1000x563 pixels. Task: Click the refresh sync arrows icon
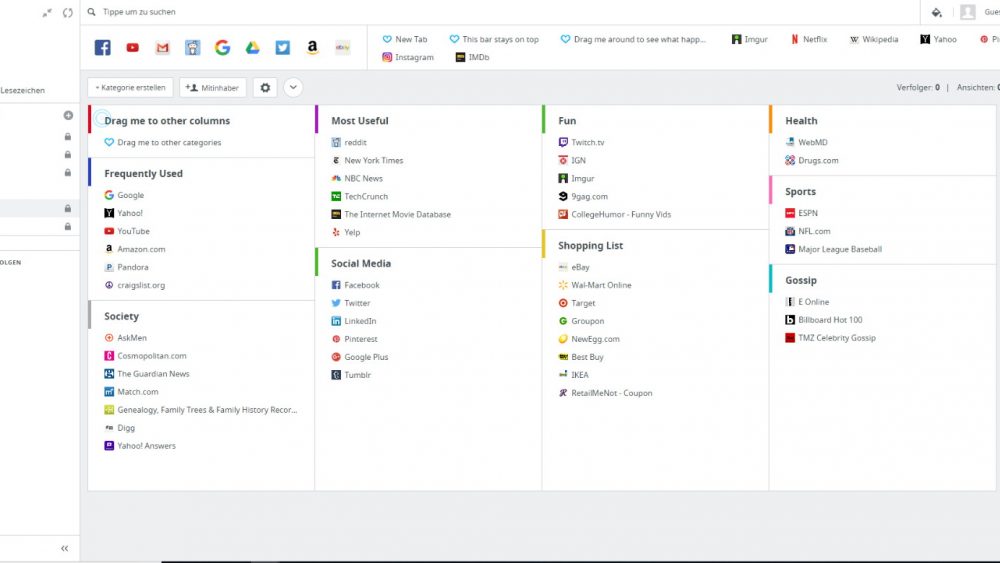click(x=67, y=13)
